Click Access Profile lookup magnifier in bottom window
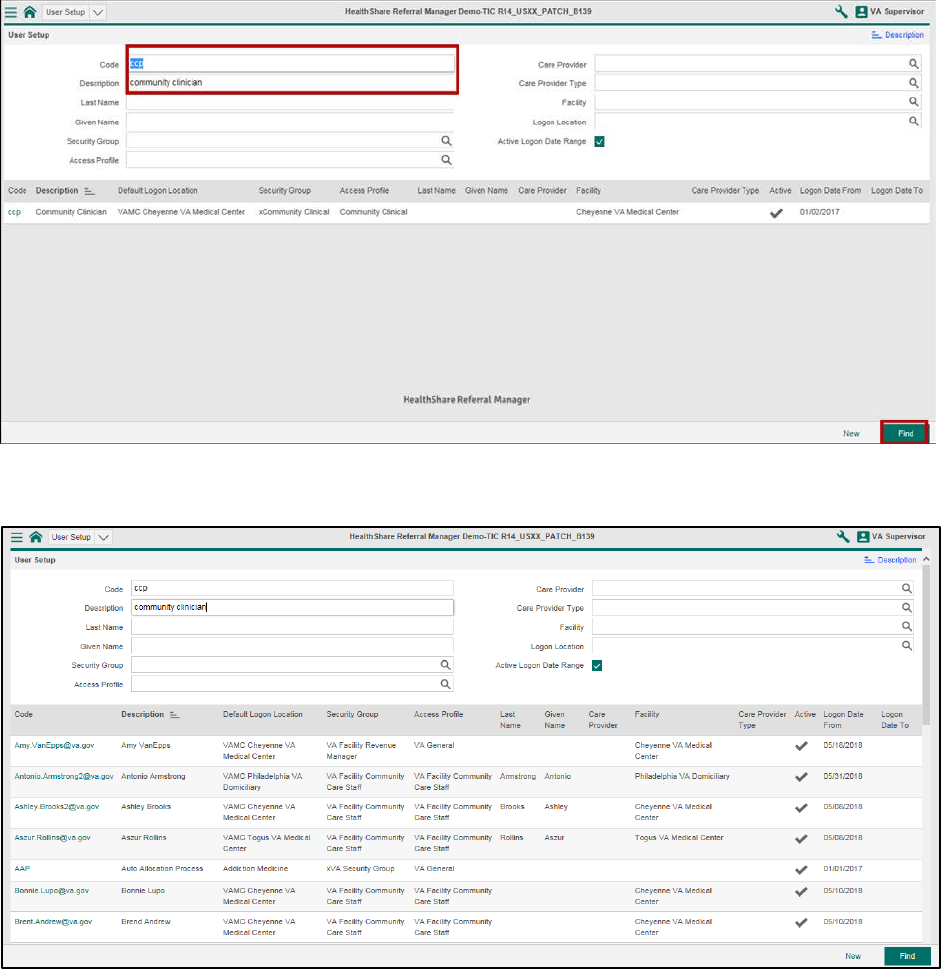Viewport: 941px width, 969px height. (x=445, y=684)
